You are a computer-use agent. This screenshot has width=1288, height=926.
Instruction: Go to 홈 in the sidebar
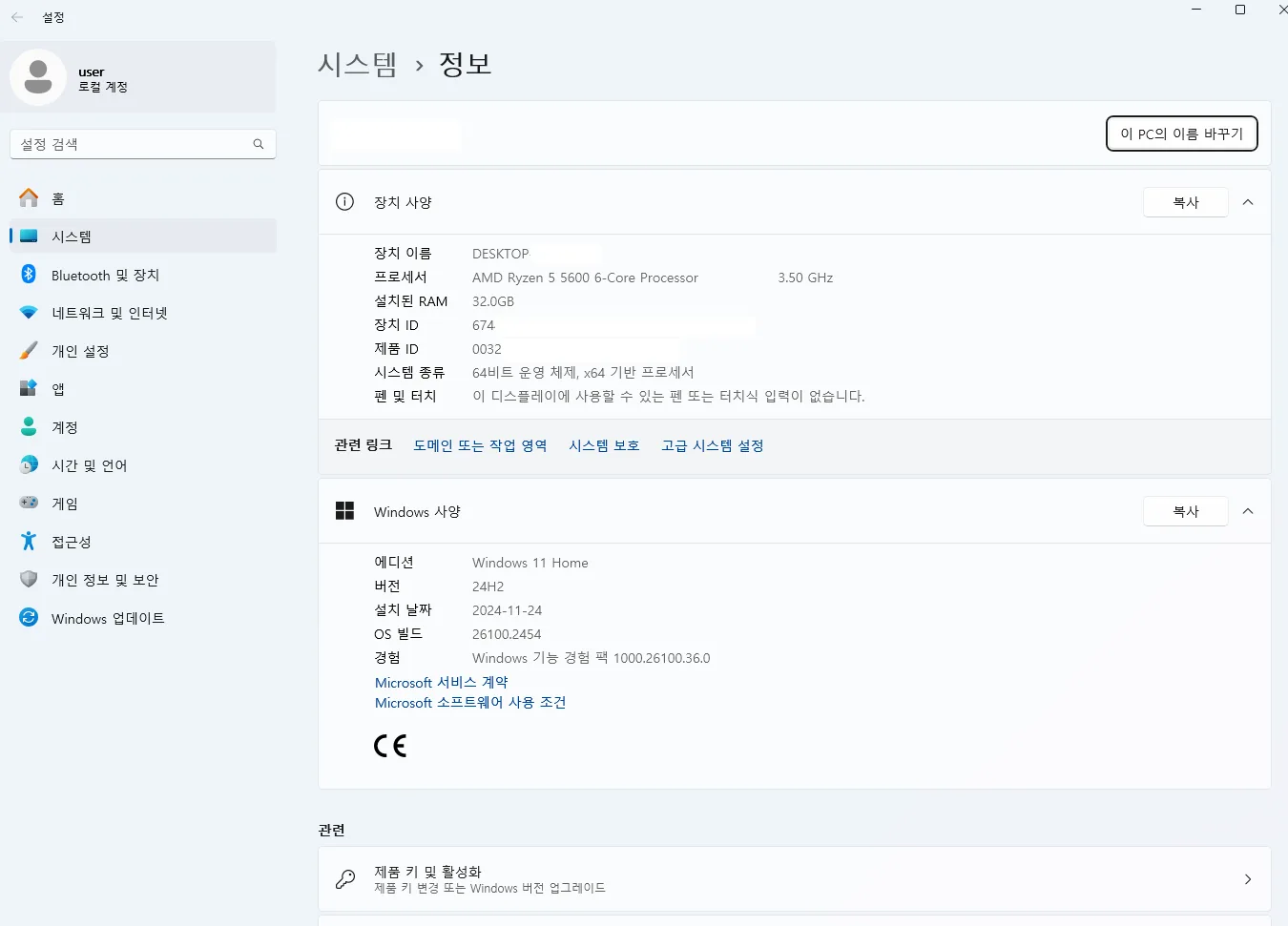pyautogui.click(x=143, y=198)
